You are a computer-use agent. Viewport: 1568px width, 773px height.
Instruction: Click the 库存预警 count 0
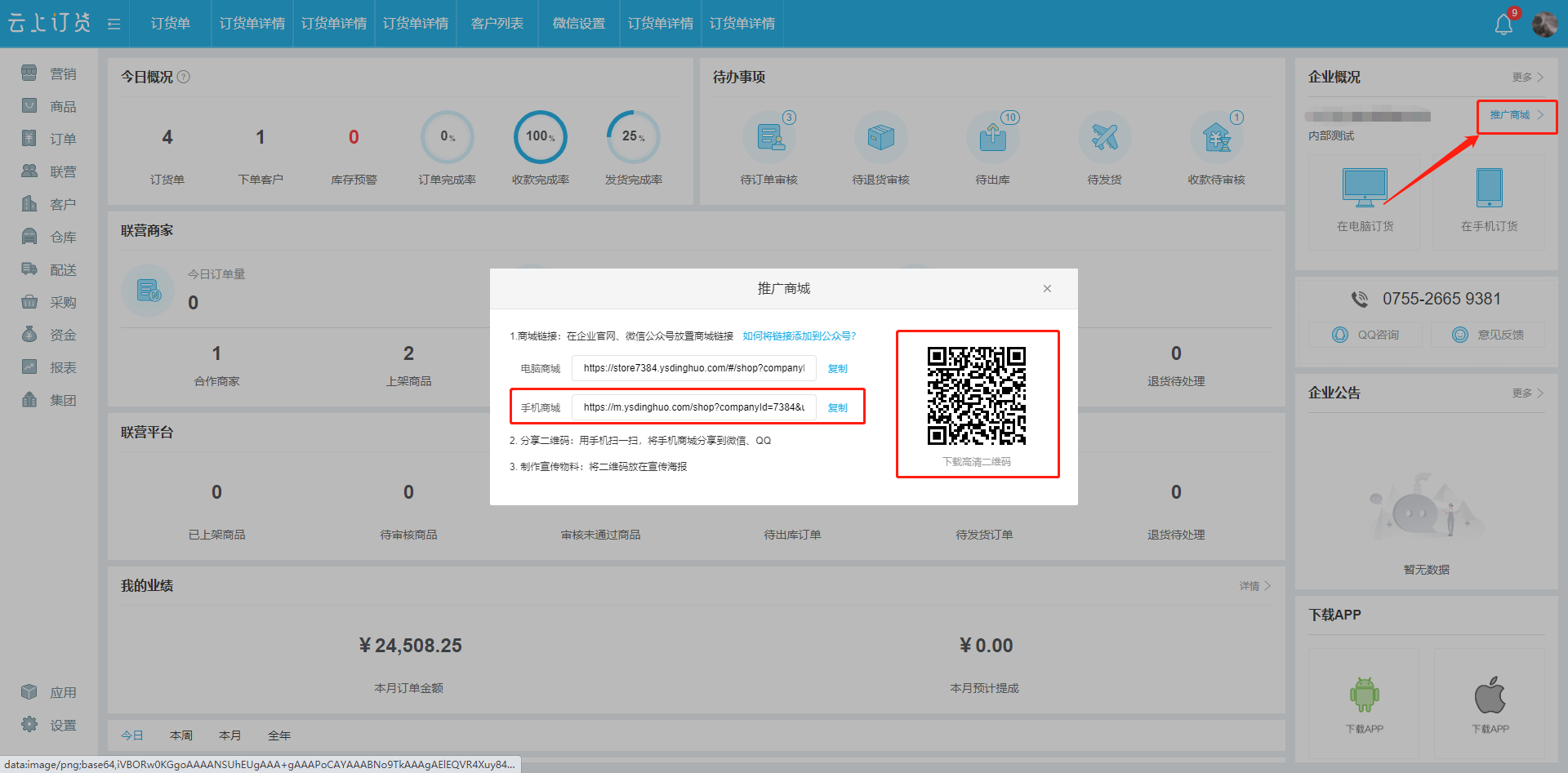(x=354, y=137)
